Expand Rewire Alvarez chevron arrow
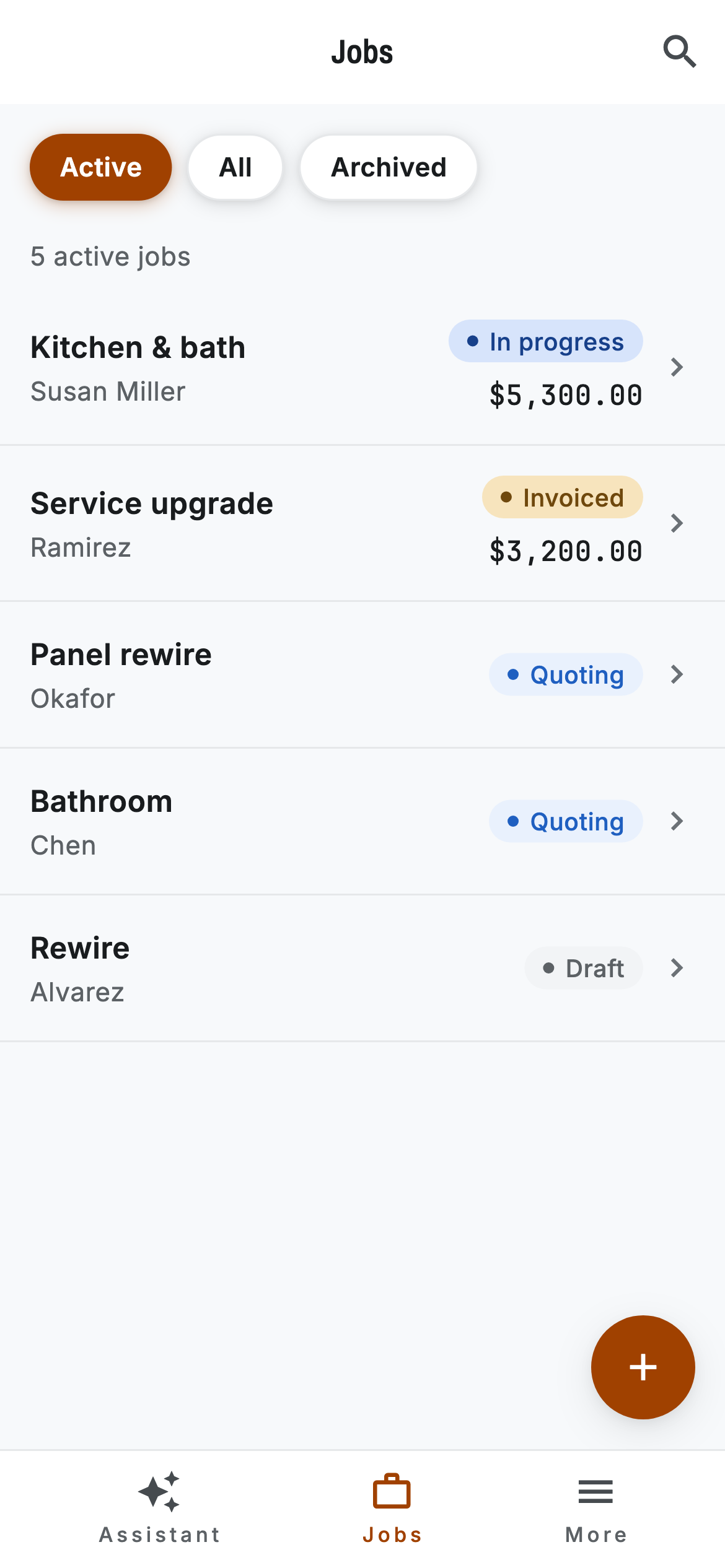This screenshot has height=1568, width=725. coord(677,968)
